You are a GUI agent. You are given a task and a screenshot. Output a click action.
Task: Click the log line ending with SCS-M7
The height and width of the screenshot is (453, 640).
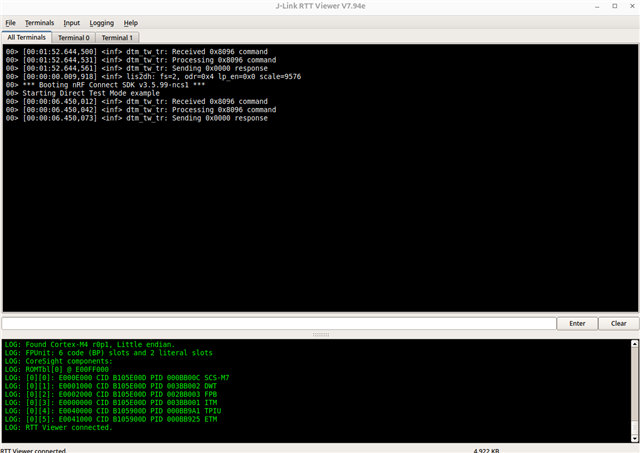tap(117, 378)
